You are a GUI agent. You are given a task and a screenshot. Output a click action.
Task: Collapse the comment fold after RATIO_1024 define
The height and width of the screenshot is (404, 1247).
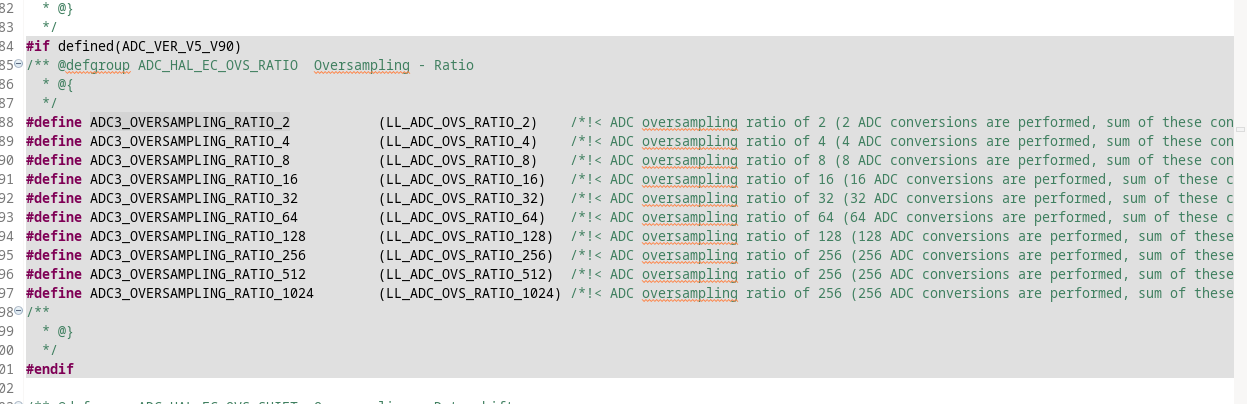19,312
